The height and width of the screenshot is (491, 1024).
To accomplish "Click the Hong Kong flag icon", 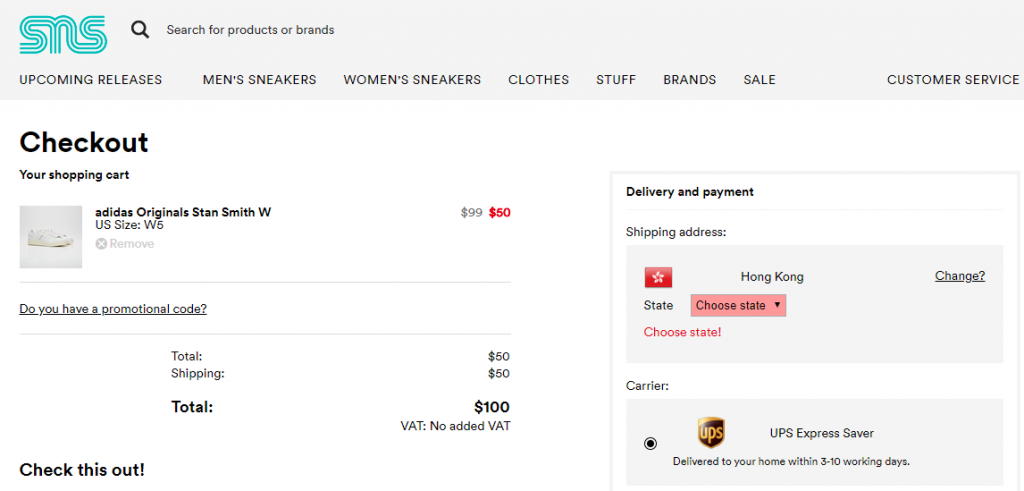I will pos(659,277).
